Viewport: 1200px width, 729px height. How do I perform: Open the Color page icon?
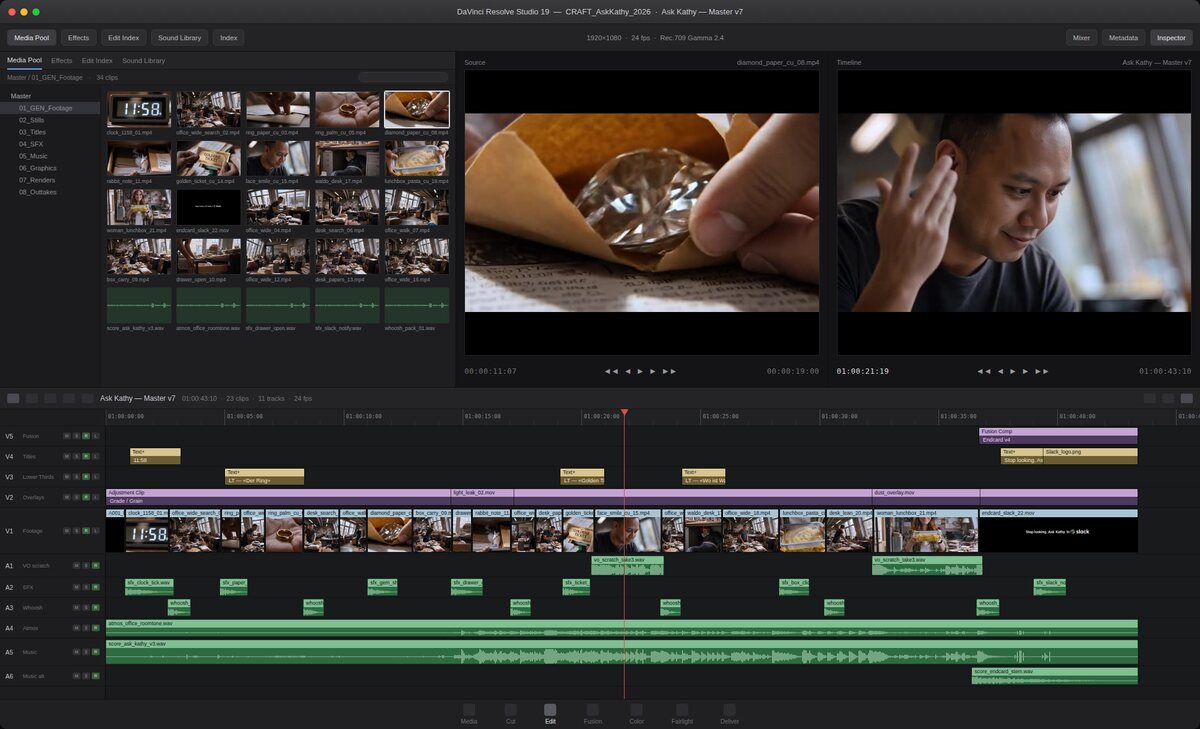tap(636, 710)
